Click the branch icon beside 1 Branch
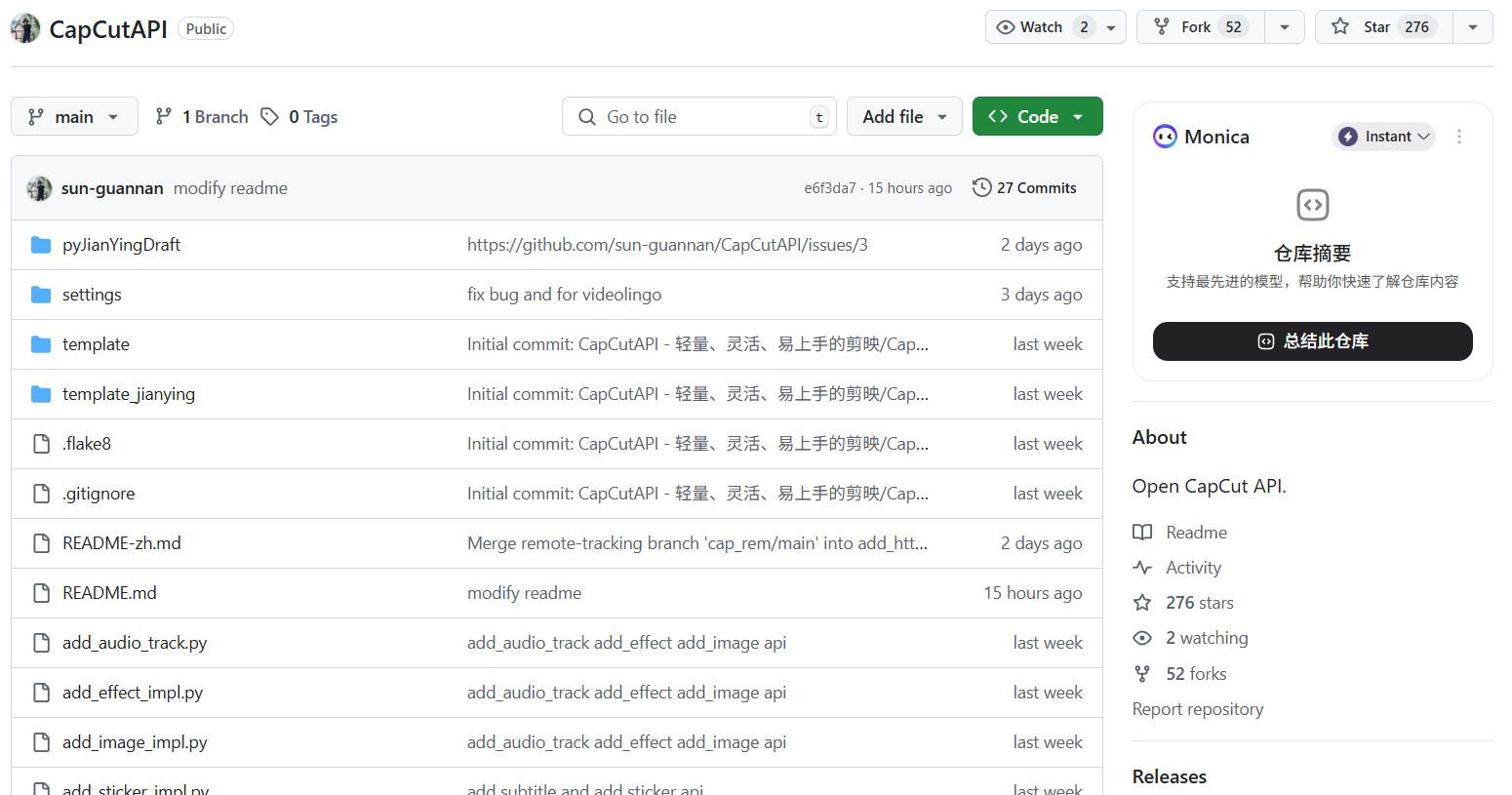Image resolution: width=1512 pixels, height=795 pixels. click(x=164, y=117)
